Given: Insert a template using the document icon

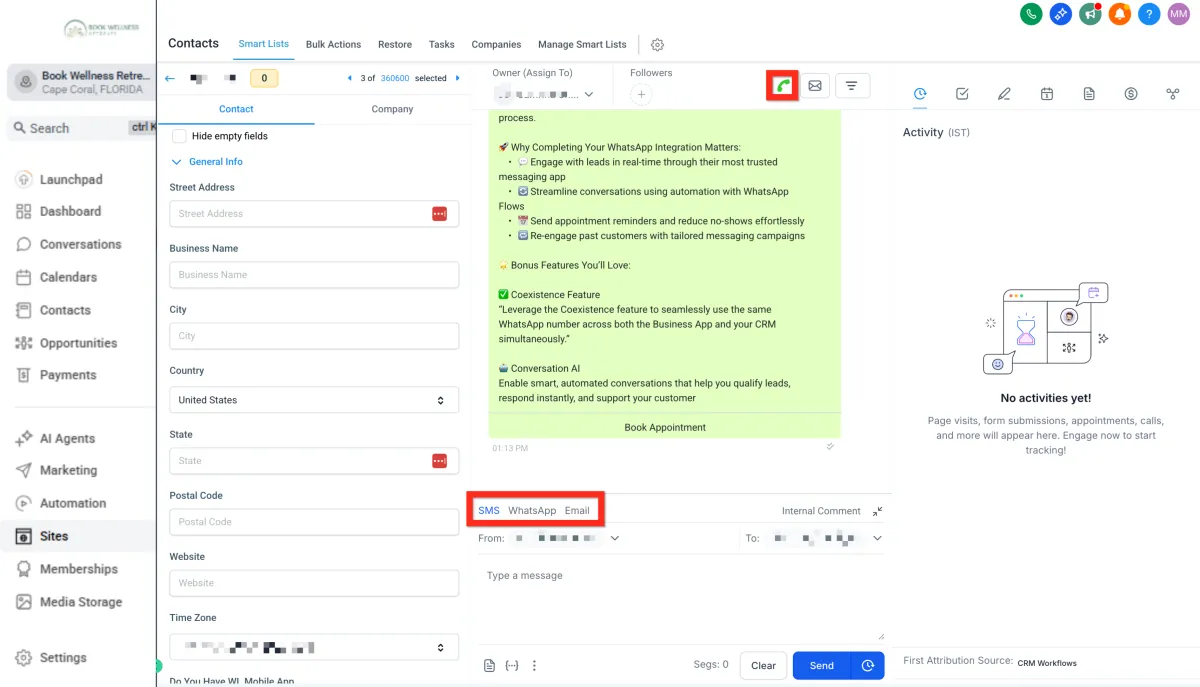Looking at the screenshot, I should (489, 666).
